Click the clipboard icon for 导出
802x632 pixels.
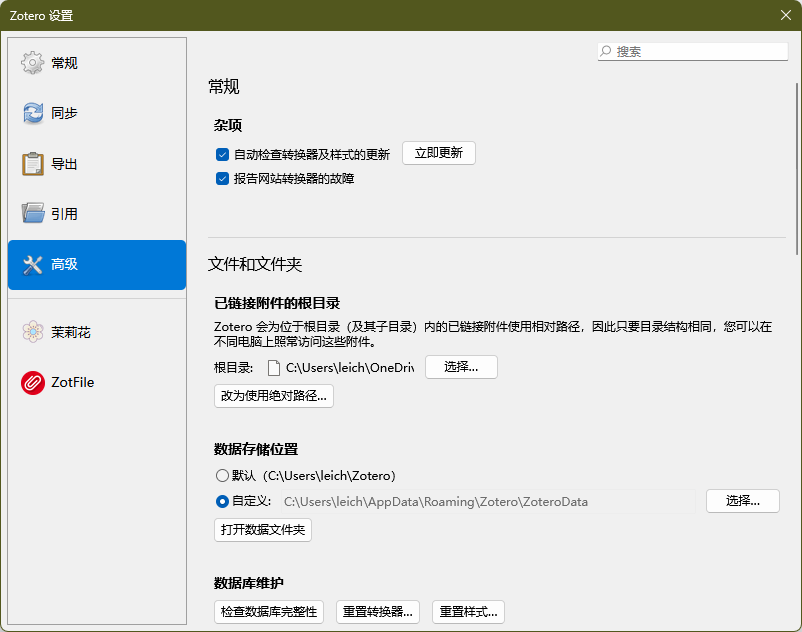click(x=33, y=164)
